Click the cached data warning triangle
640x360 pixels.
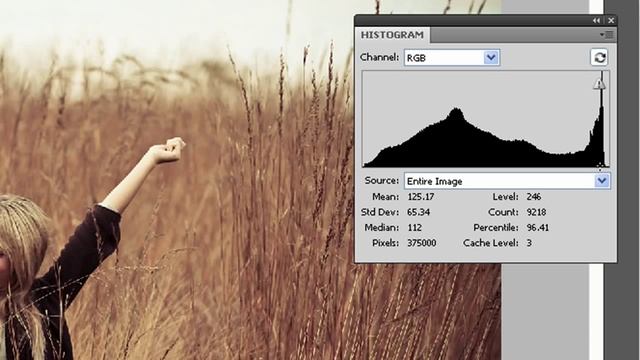tap(599, 84)
